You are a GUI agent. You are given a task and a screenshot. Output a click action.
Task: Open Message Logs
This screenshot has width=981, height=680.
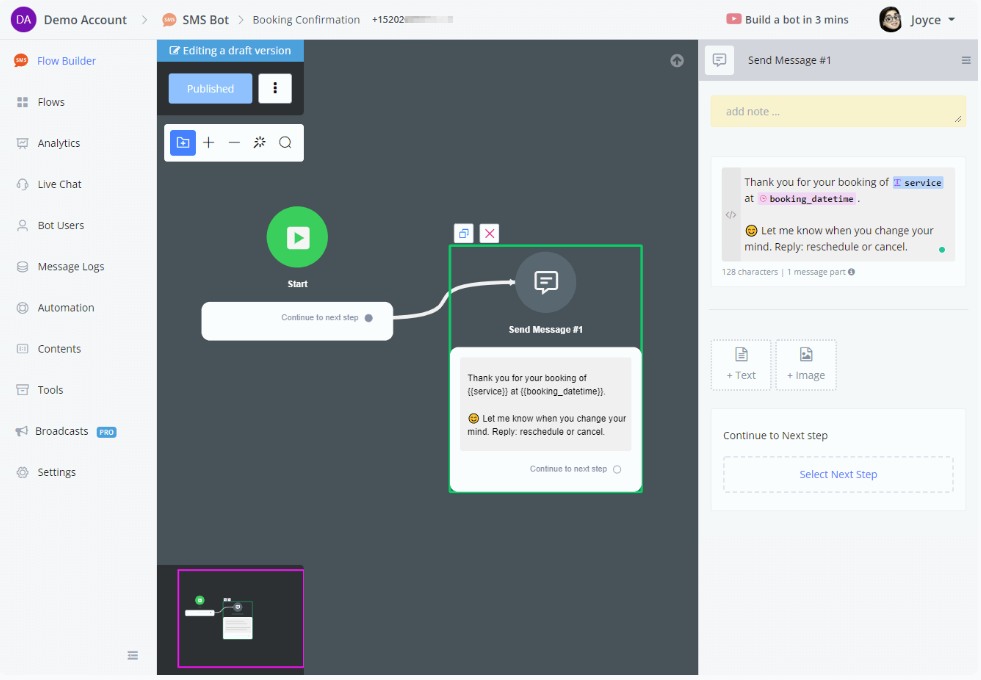60,266
